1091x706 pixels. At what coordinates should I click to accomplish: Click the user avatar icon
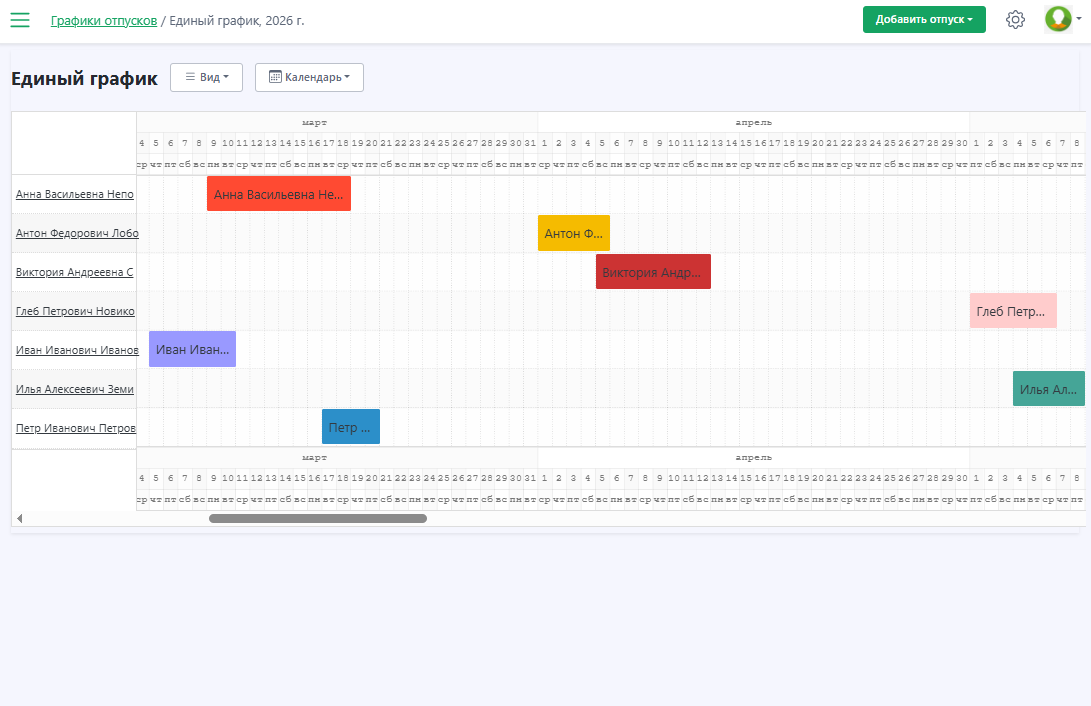(1057, 19)
